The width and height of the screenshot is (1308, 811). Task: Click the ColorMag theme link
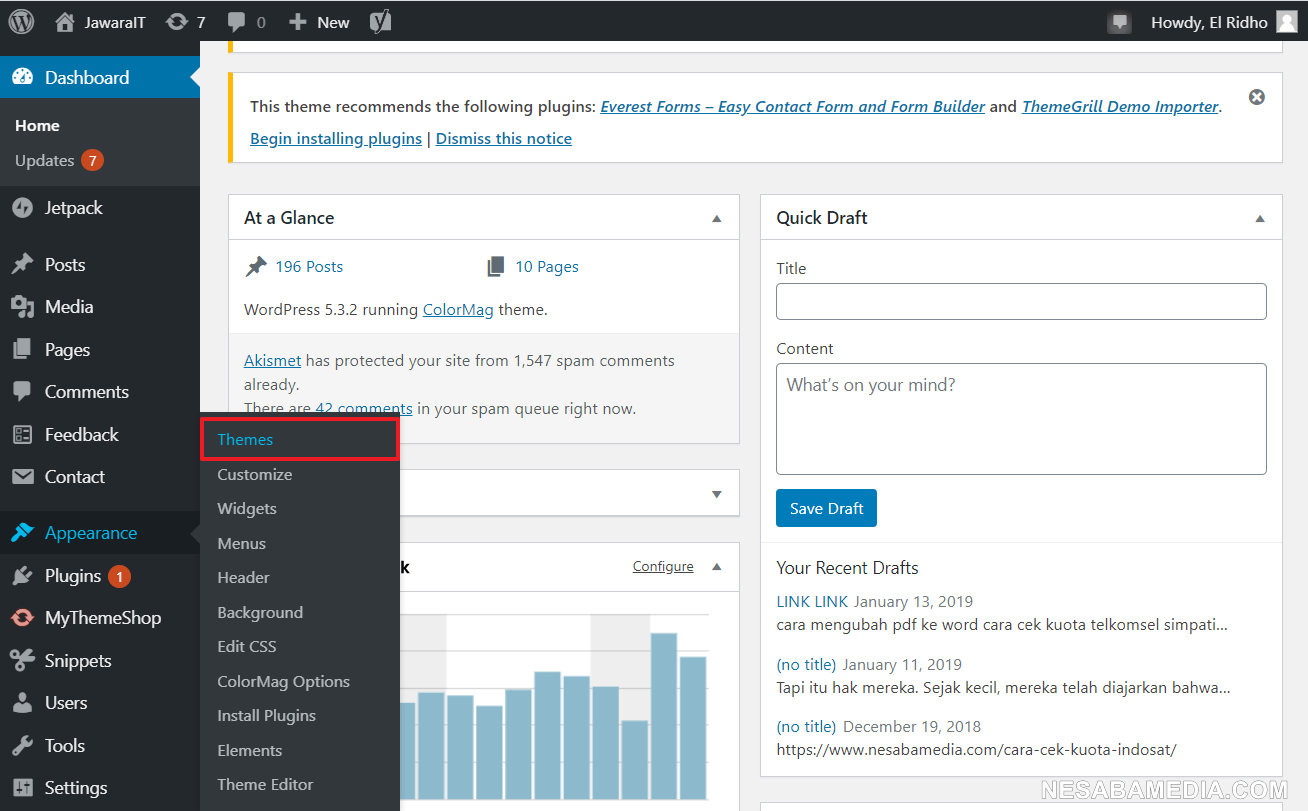[458, 310]
